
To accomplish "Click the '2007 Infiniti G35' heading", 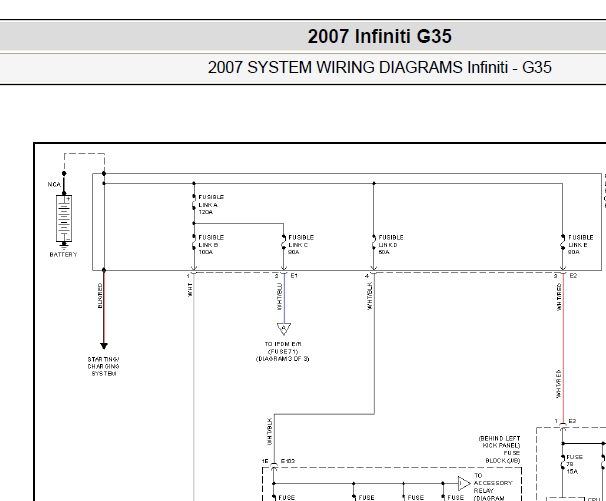I will 380,36.
